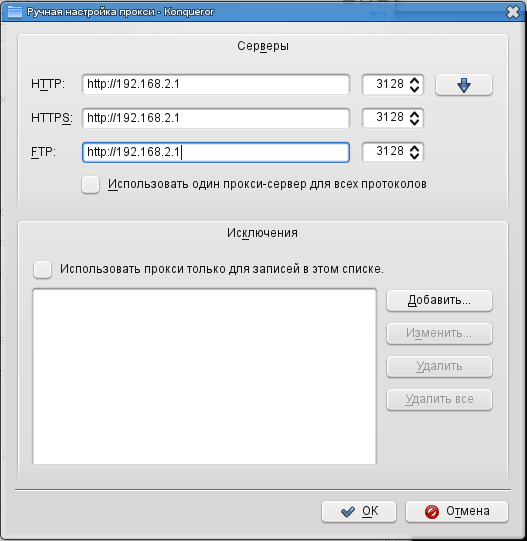Increase the HTTPS port value

pyautogui.click(x=414, y=114)
